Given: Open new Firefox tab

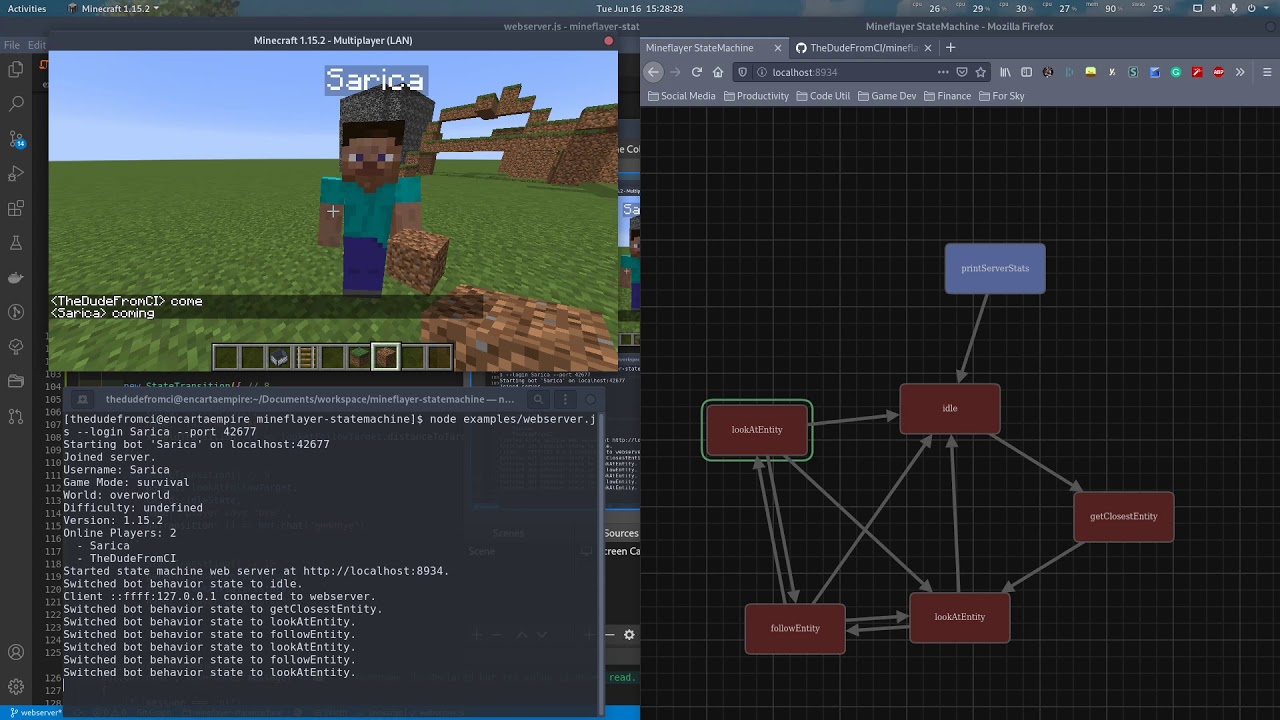Looking at the screenshot, I should click(x=950, y=47).
